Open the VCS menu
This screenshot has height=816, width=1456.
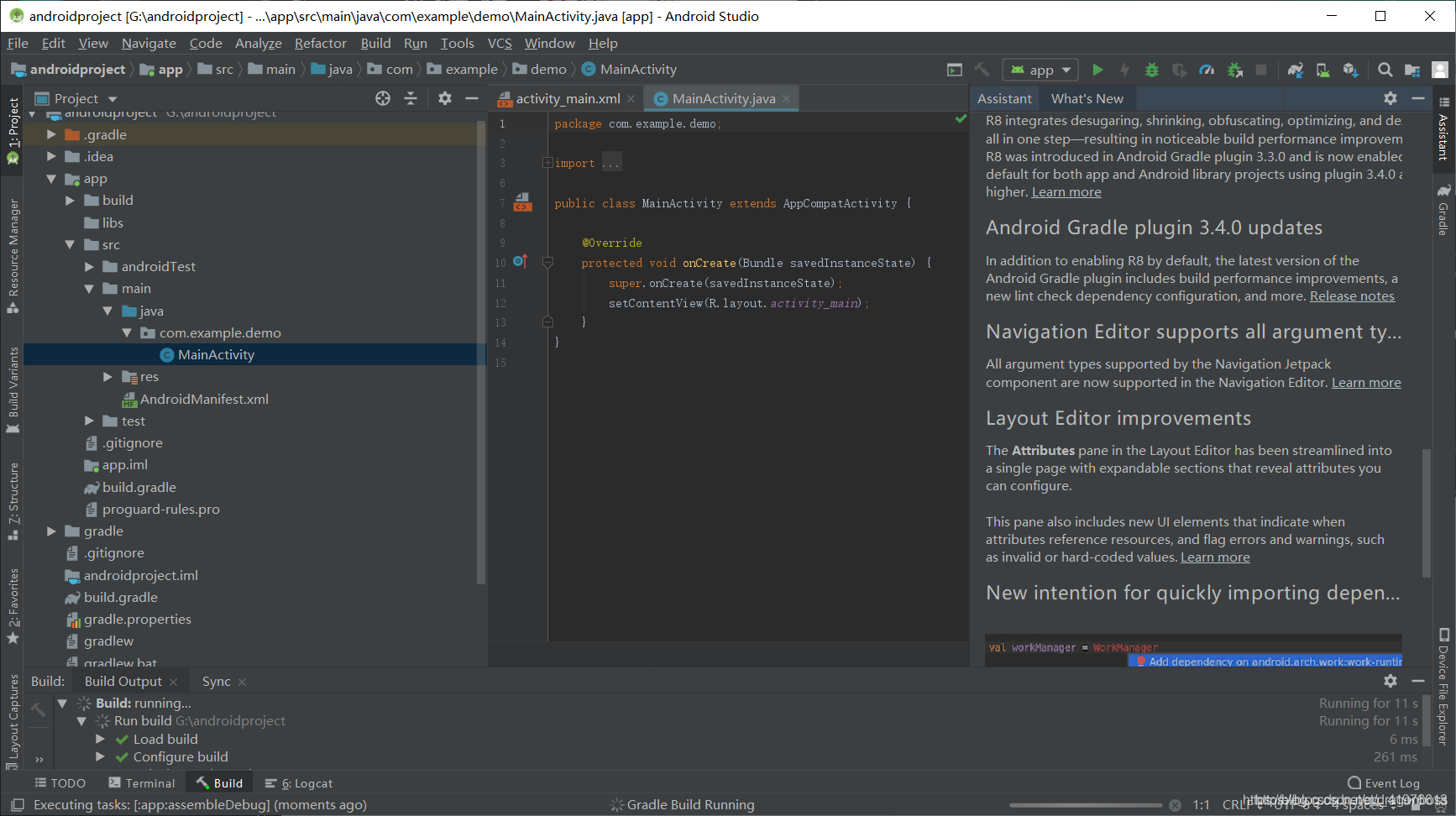pyautogui.click(x=500, y=43)
